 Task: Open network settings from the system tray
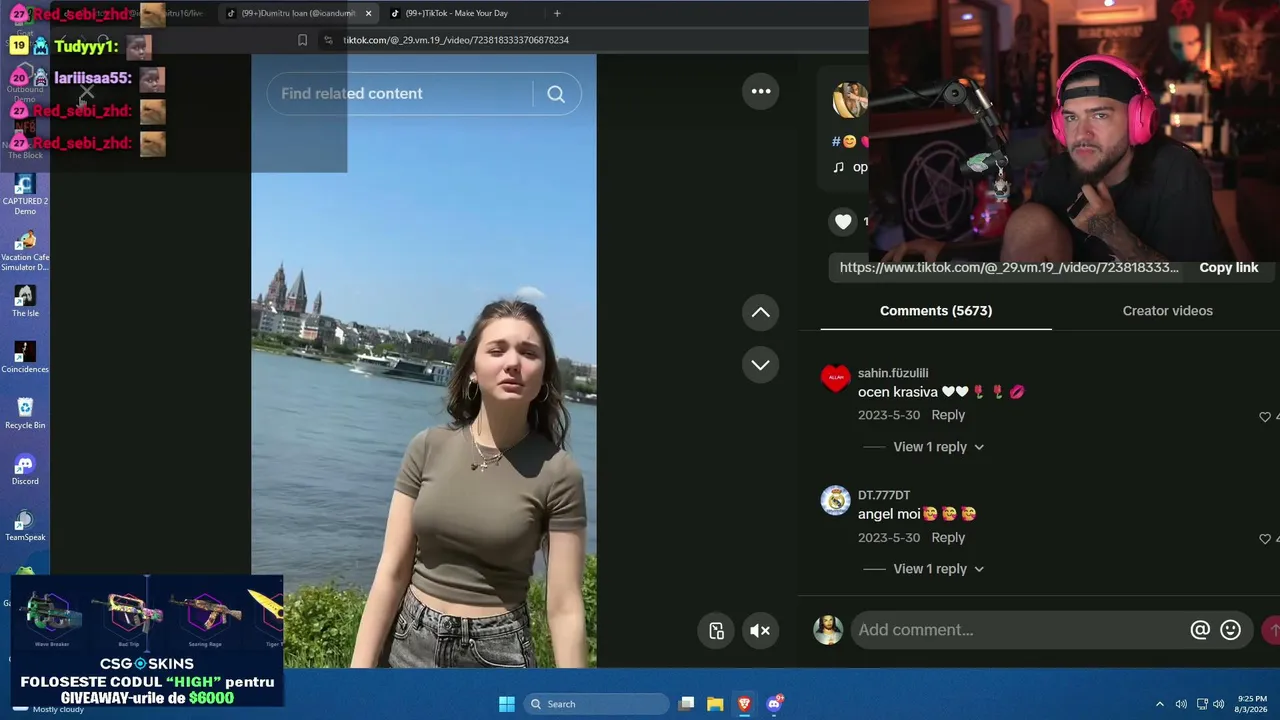1202,704
